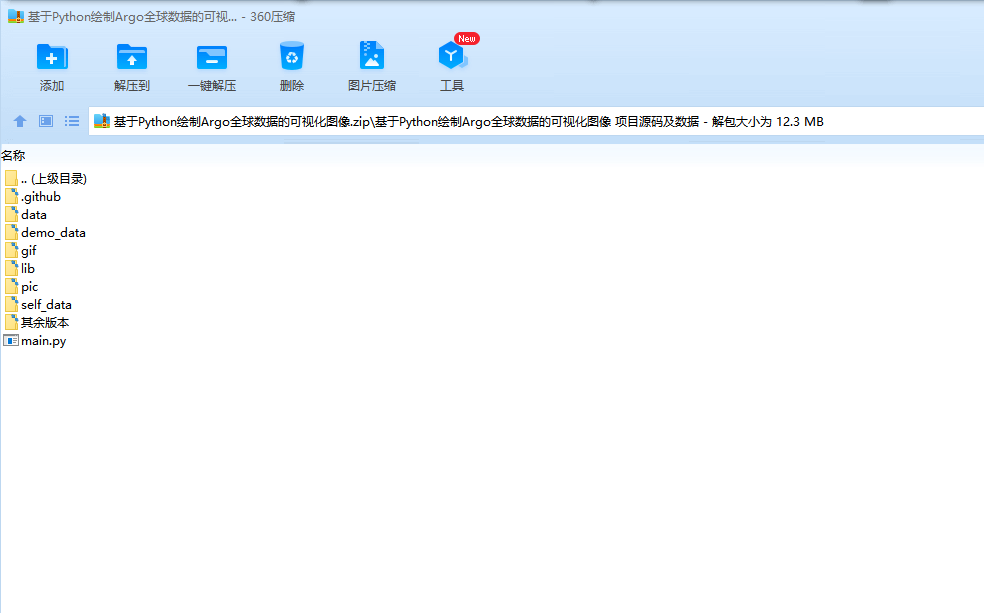The height and width of the screenshot is (613, 984).
Task: Click the 解压到 (Extract to) icon
Action: (132, 58)
